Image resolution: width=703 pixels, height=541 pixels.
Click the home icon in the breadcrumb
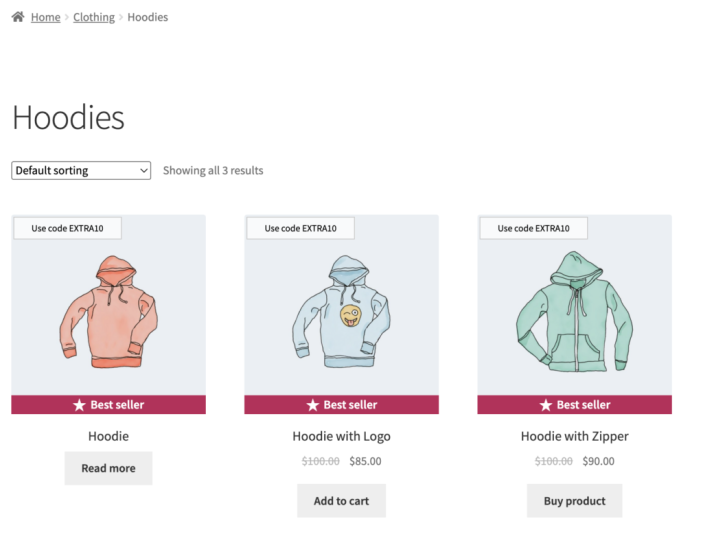click(18, 17)
